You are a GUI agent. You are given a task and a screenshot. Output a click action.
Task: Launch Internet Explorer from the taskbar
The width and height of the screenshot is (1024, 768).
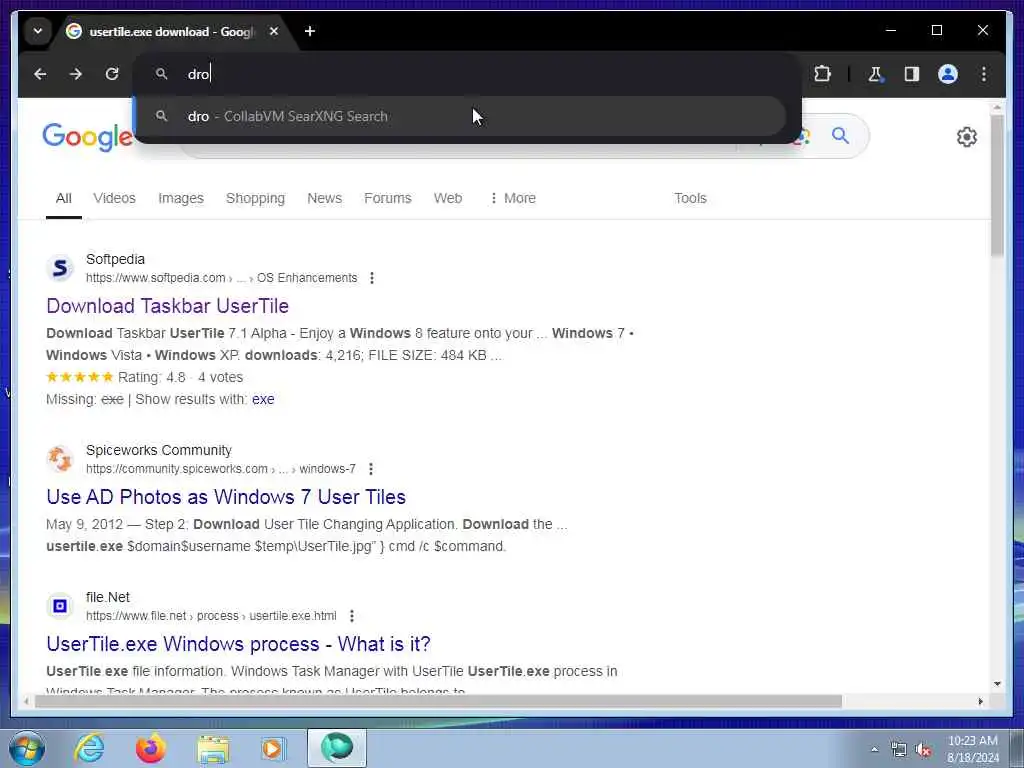(x=89, y=749)
